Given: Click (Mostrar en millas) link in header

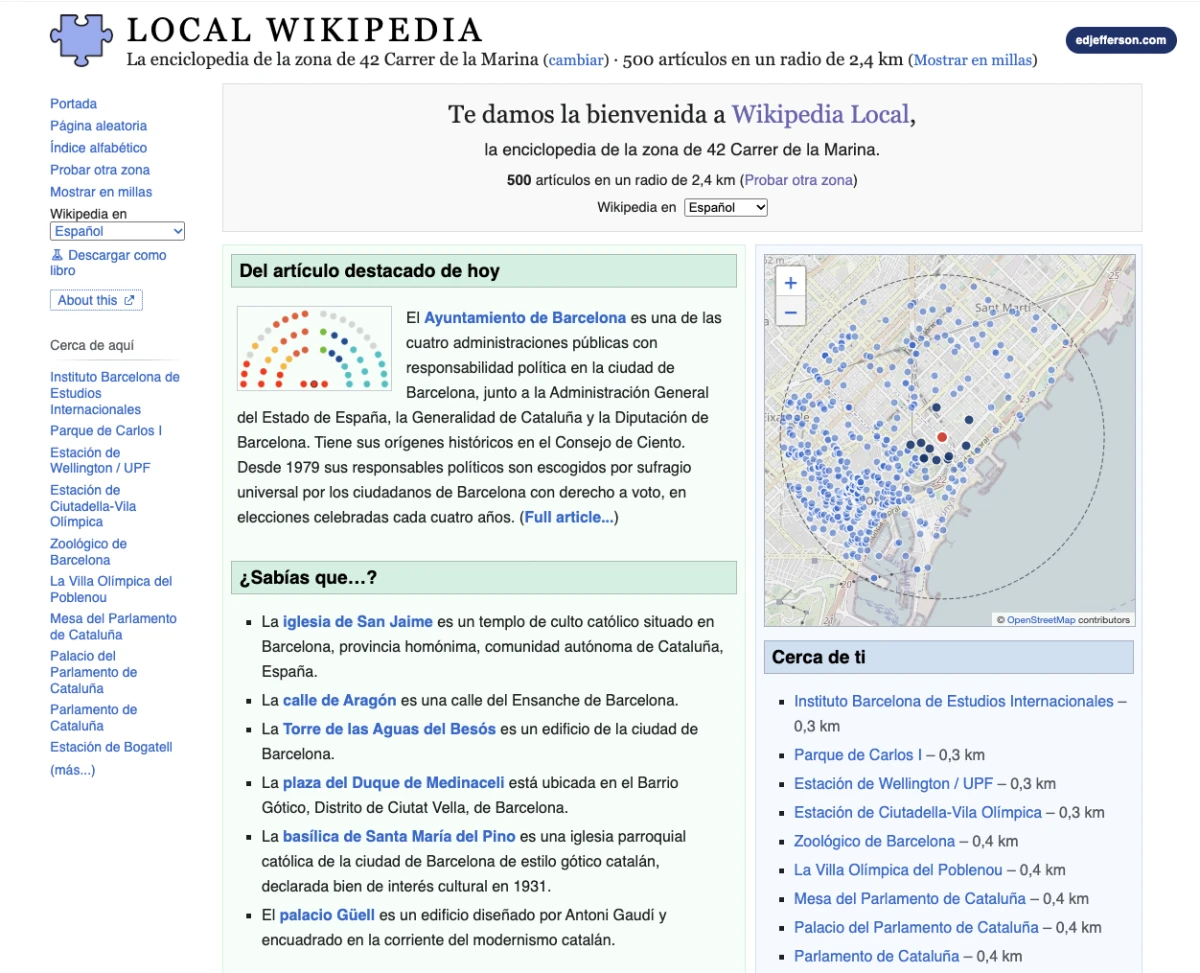Looking at the screenshot, I should (x=972, y=60).
